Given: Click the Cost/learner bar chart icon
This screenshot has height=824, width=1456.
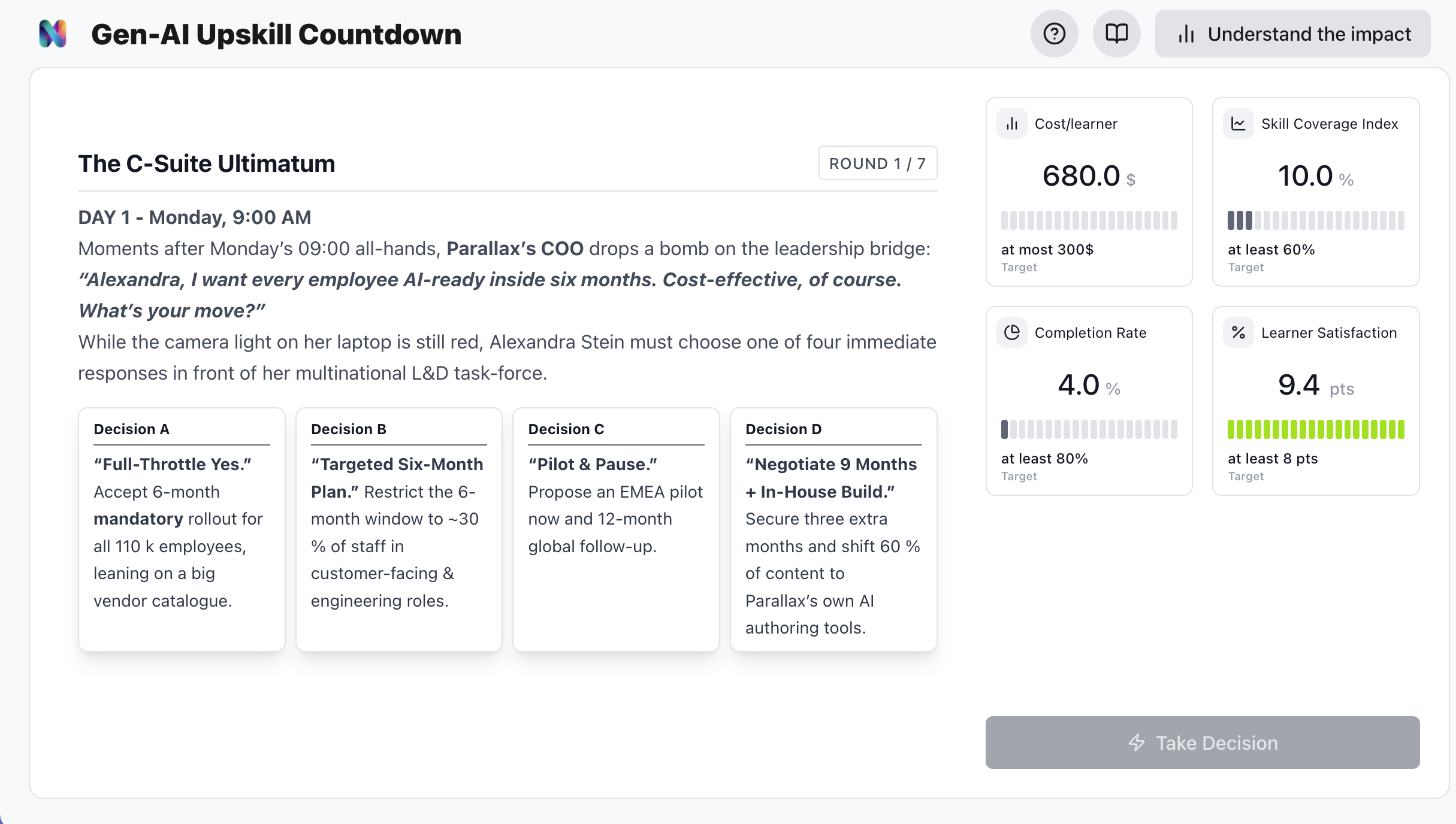Looking at the screenshot, I should [x=1012, y=123].
